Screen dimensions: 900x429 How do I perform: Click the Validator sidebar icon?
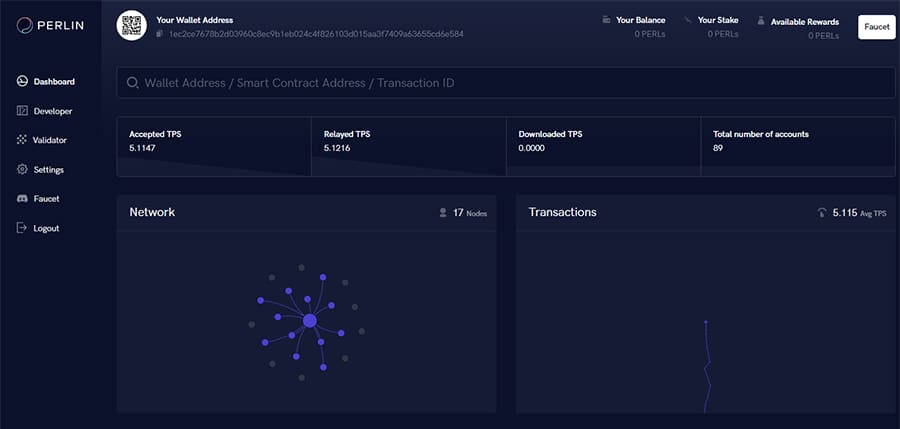coord(22,140)
